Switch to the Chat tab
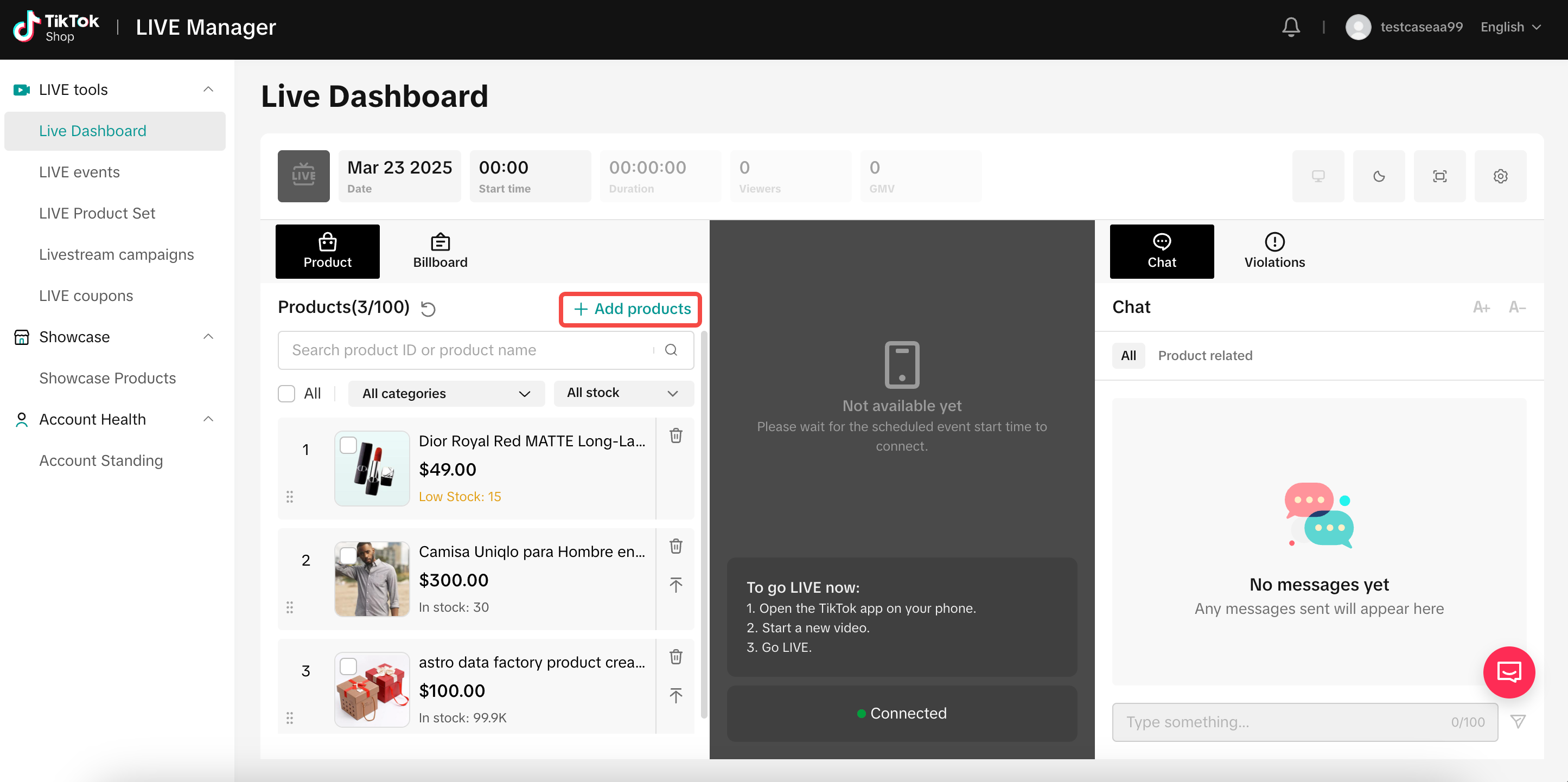This screenshot has width=1568, height=782. pyautogui.click(x=1162, y=251)
